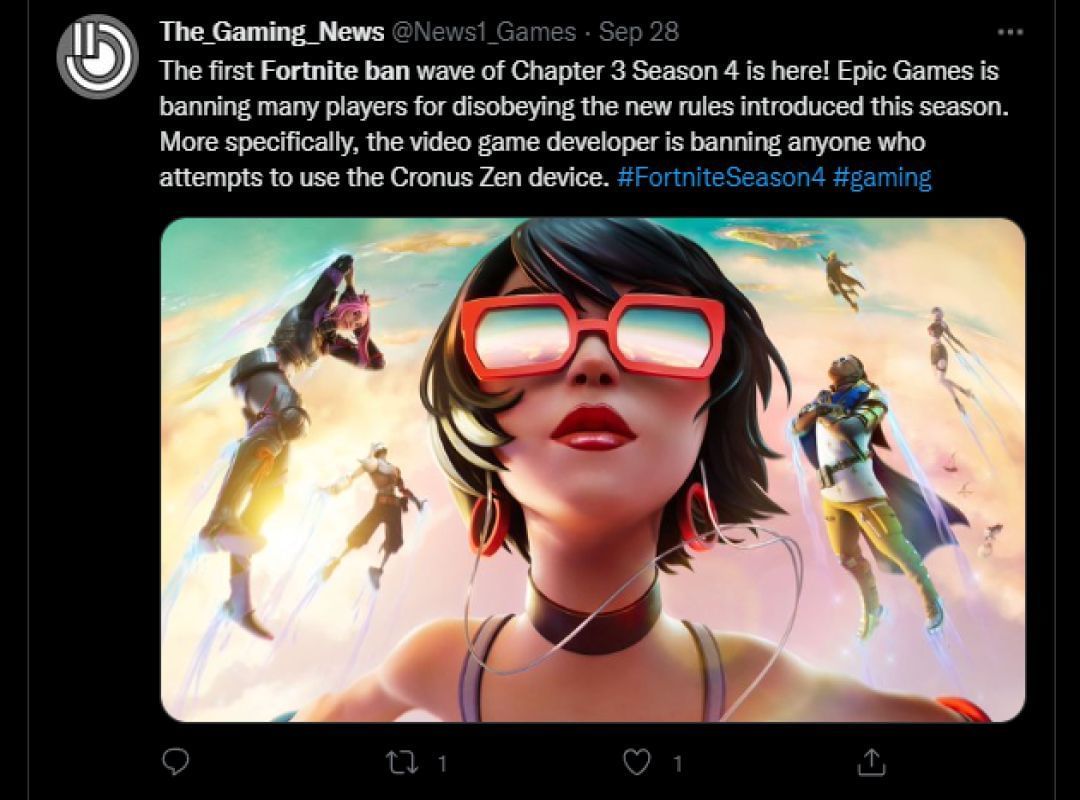The width and height of the screenshot is (1080, 800).
Task: Open the Sep 28 timestamp link
Action: [x=638, y=32]
